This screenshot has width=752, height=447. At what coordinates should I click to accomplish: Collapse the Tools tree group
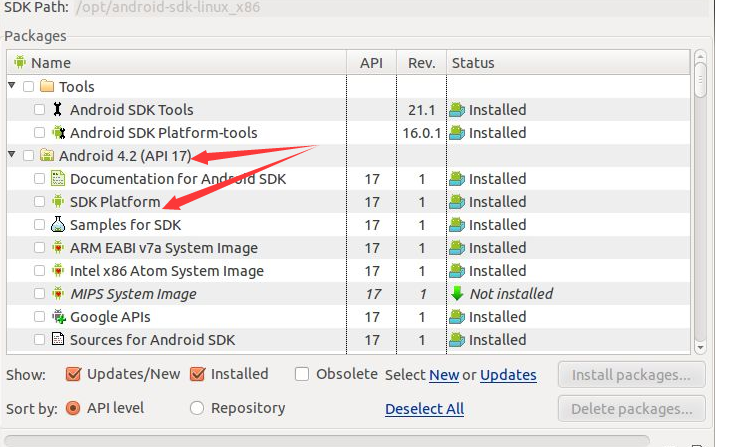(12, 86)
